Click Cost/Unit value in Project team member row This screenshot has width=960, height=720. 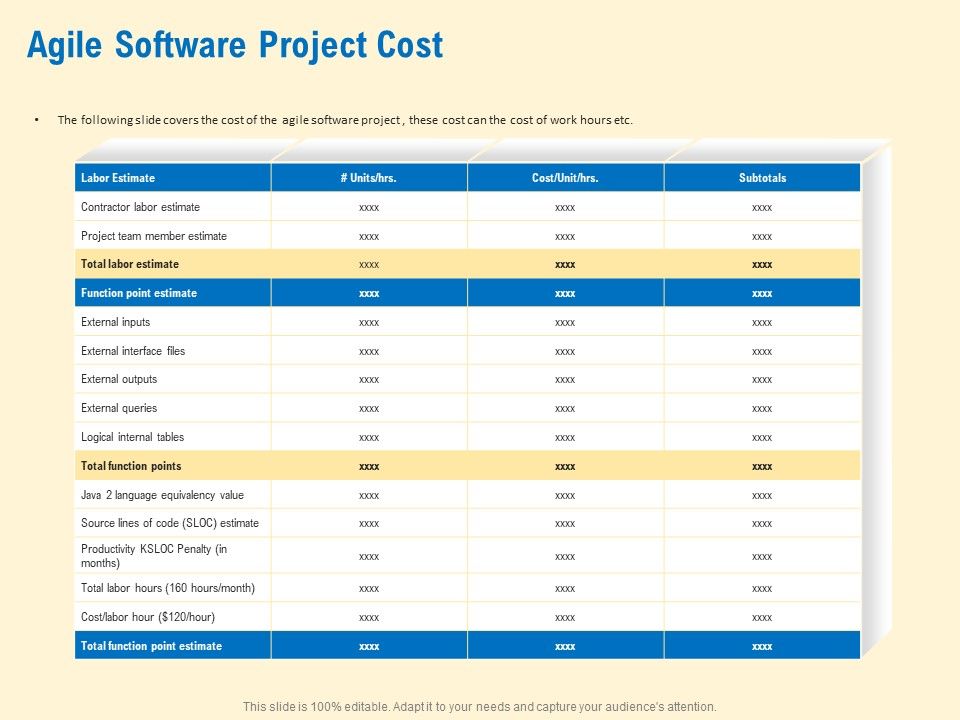coord(565,236)
